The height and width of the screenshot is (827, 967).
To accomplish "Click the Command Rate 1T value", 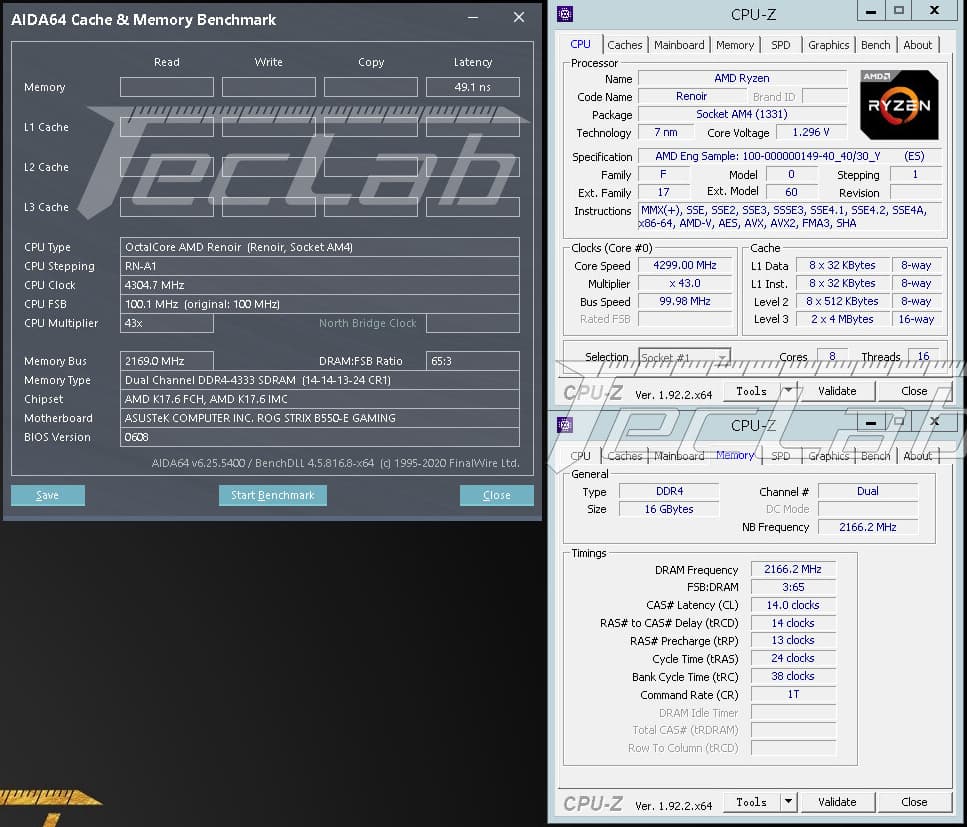I will coord(793,694).
